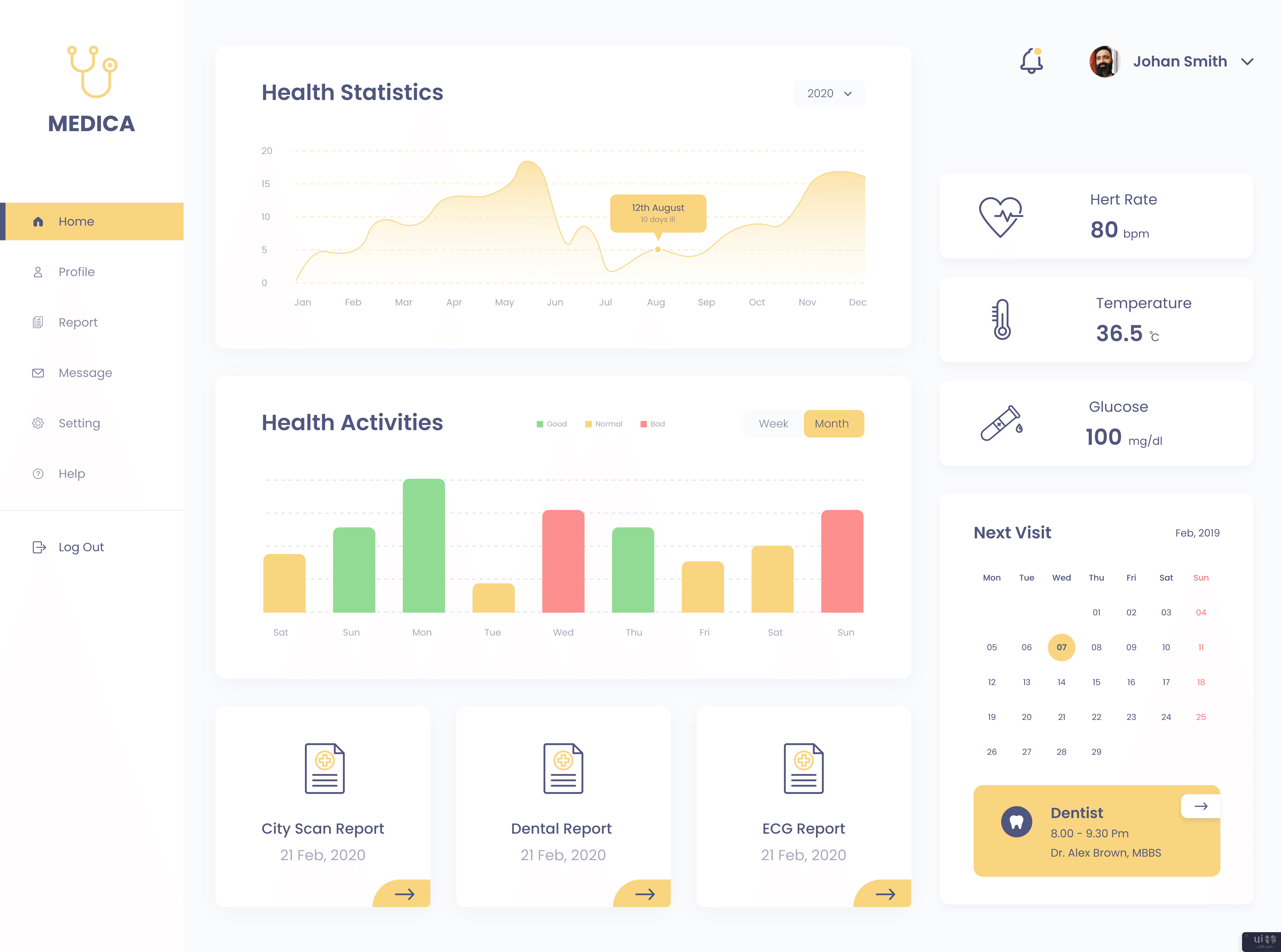Select the Report menu item
Viewport: 1281px width, 952px height.
pyautogui.click(x=78, y=322)
